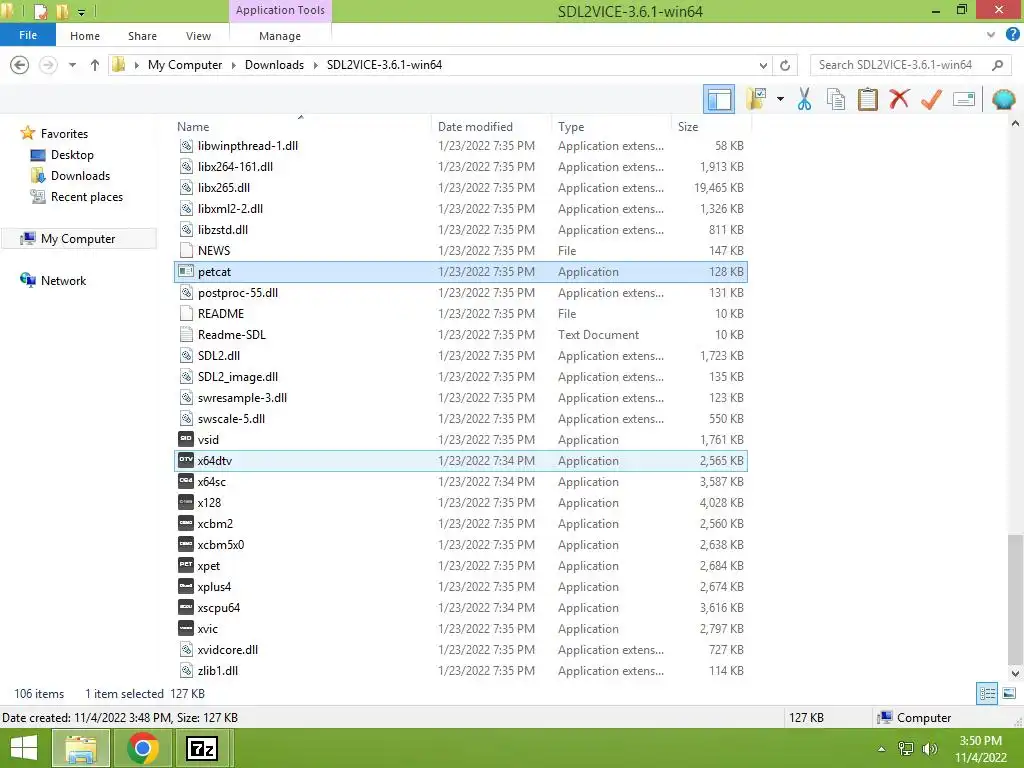The height and width of the screenshot is (768, 1024).
Task: Select the xpet application icon
Action: coord(186,565)
